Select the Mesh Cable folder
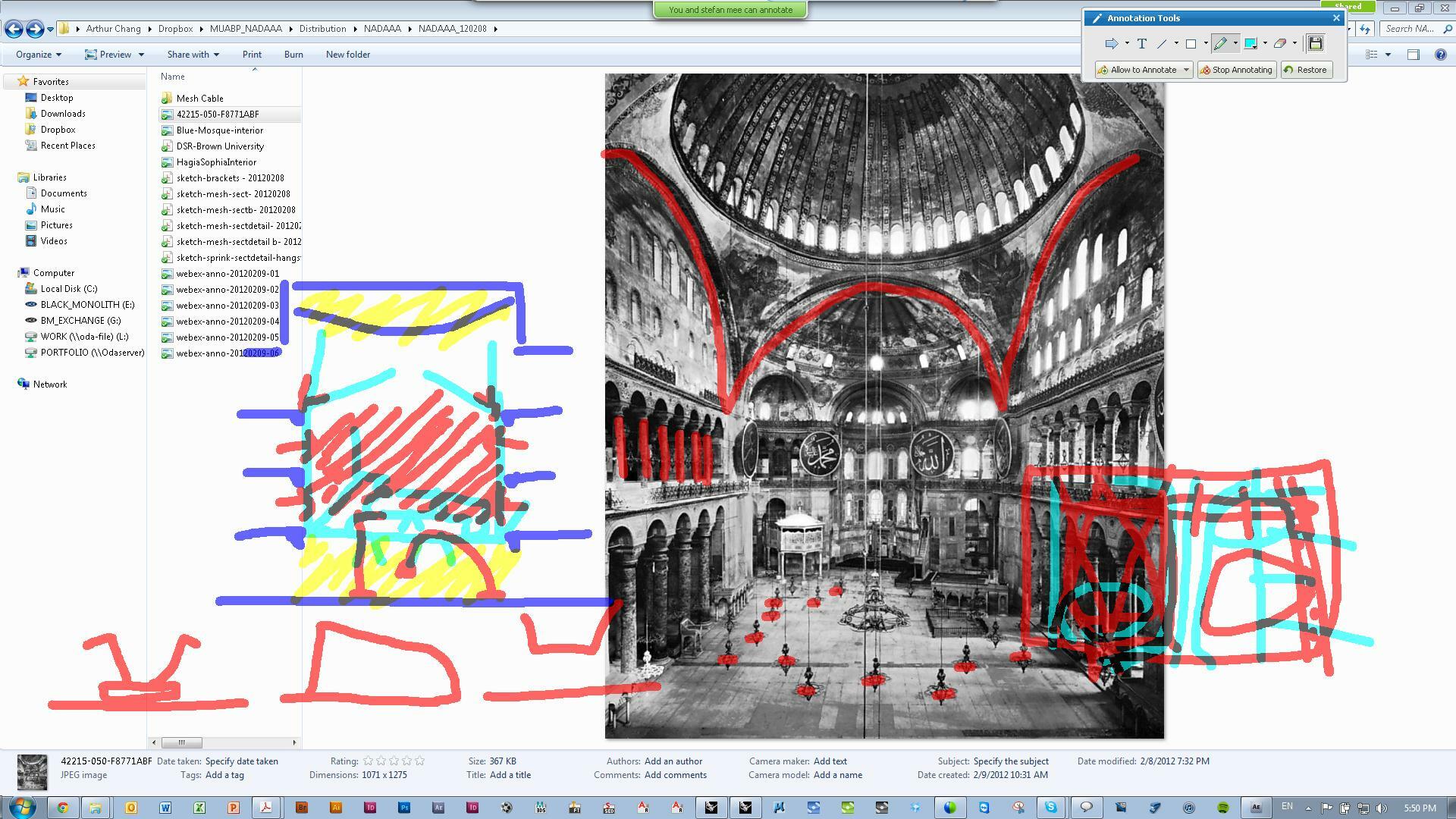1456x819 pixels. point(199,99)
